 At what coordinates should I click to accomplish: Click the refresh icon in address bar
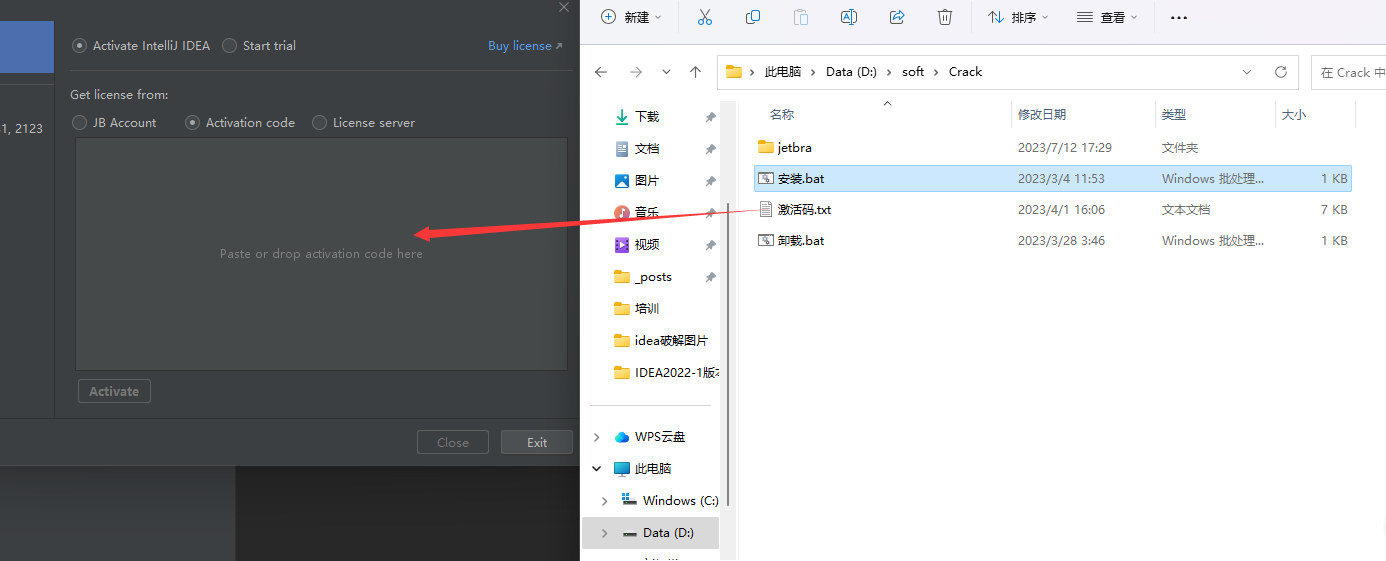(x=1281, y=72)
